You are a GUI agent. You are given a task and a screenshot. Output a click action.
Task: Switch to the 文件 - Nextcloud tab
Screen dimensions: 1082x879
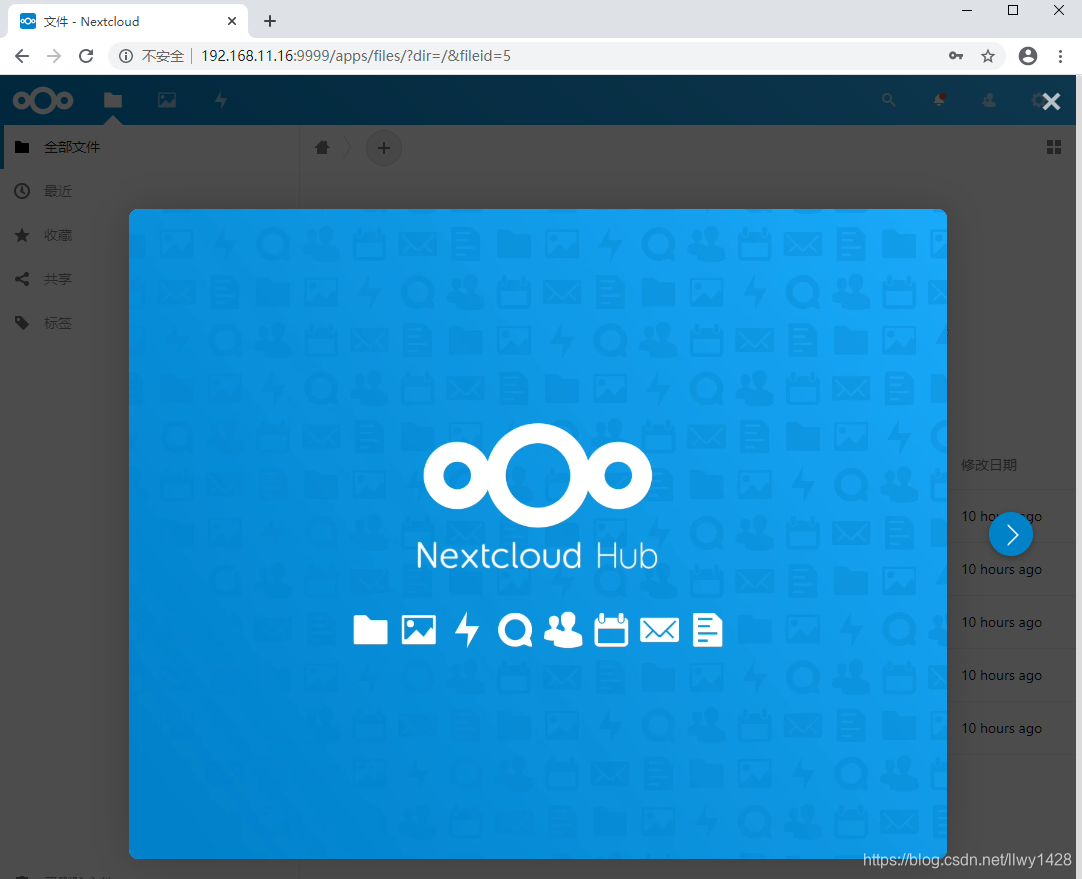[120, 20]
